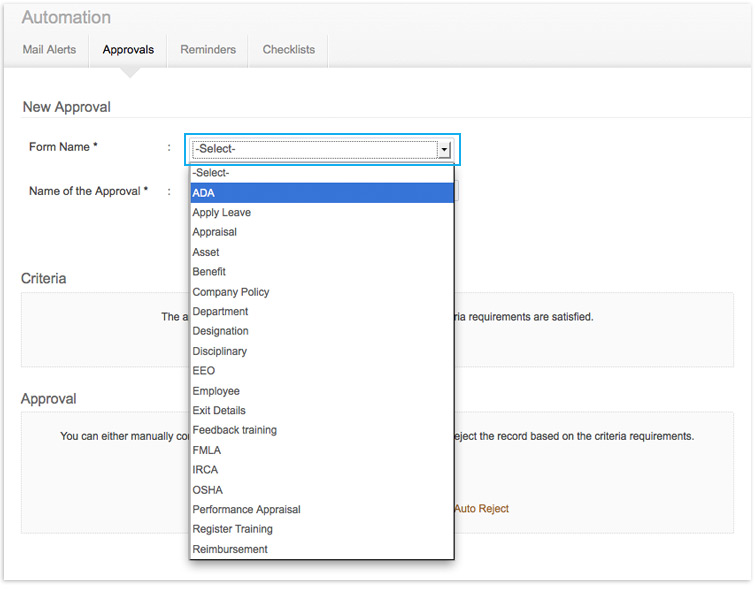Screen dimensions: 755x589
Task: Click the Auto Reject link
Action: click(481, 509)
